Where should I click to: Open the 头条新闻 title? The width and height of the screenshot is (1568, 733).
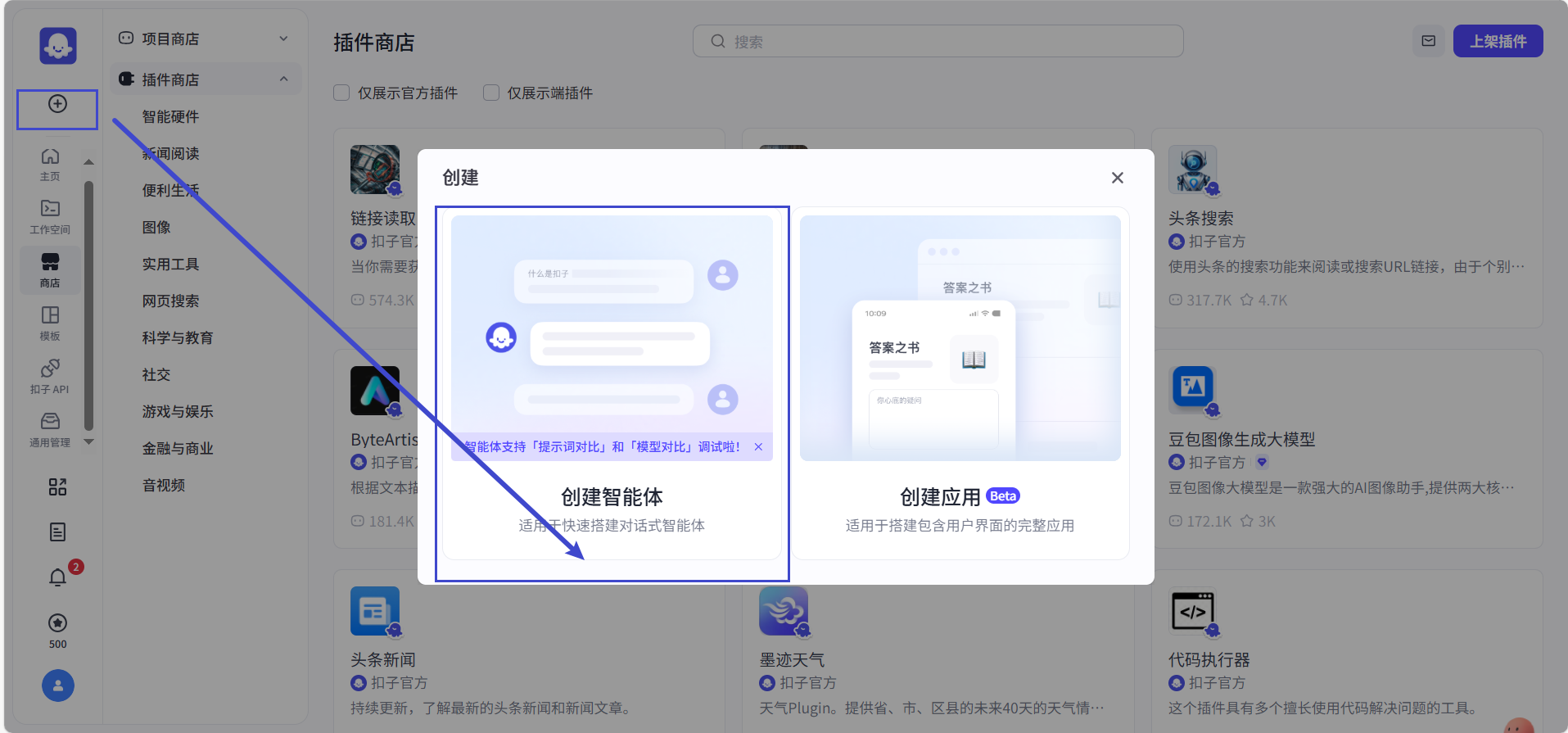383,659
